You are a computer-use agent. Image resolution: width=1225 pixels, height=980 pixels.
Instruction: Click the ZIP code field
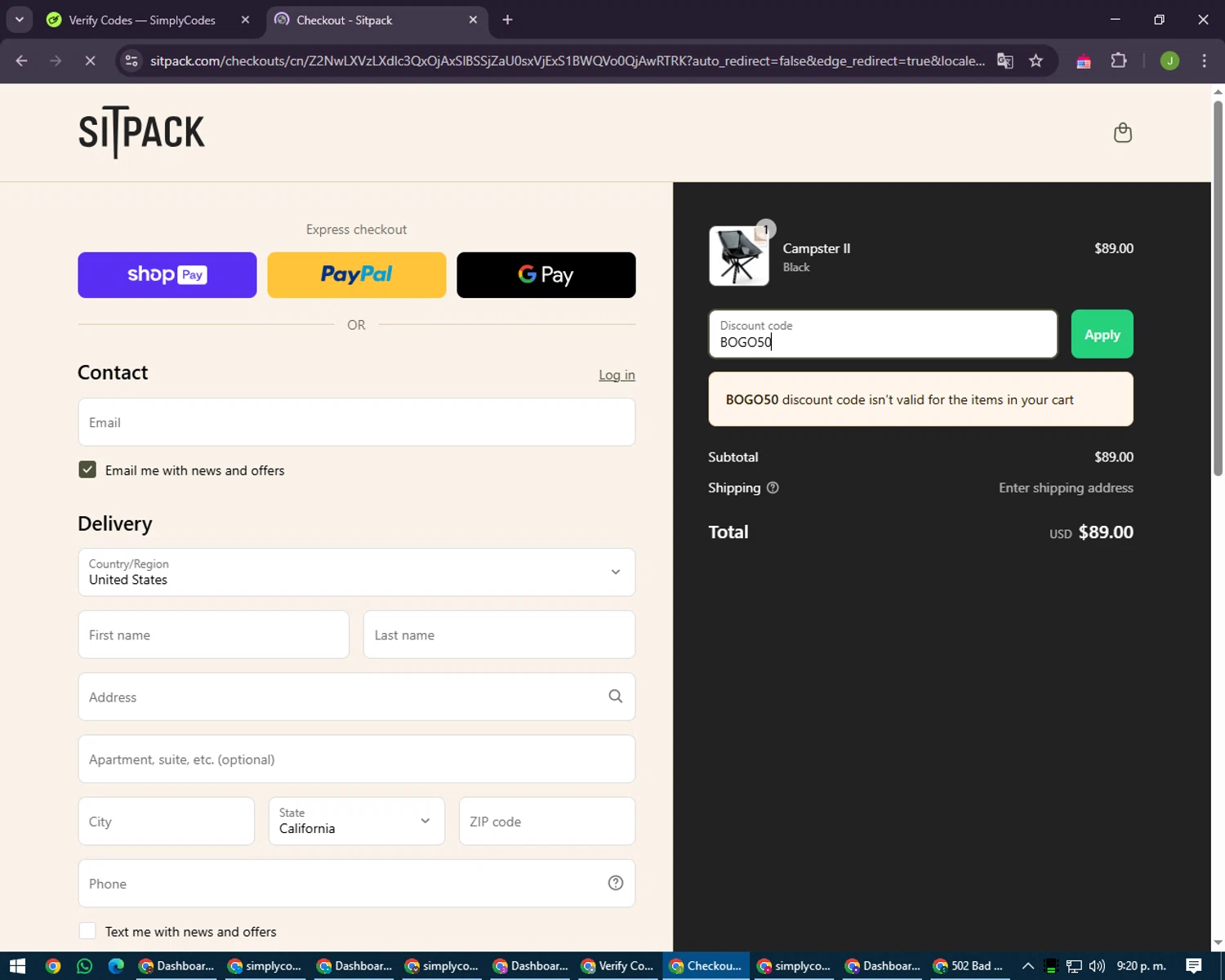click(x=546, y=821)
